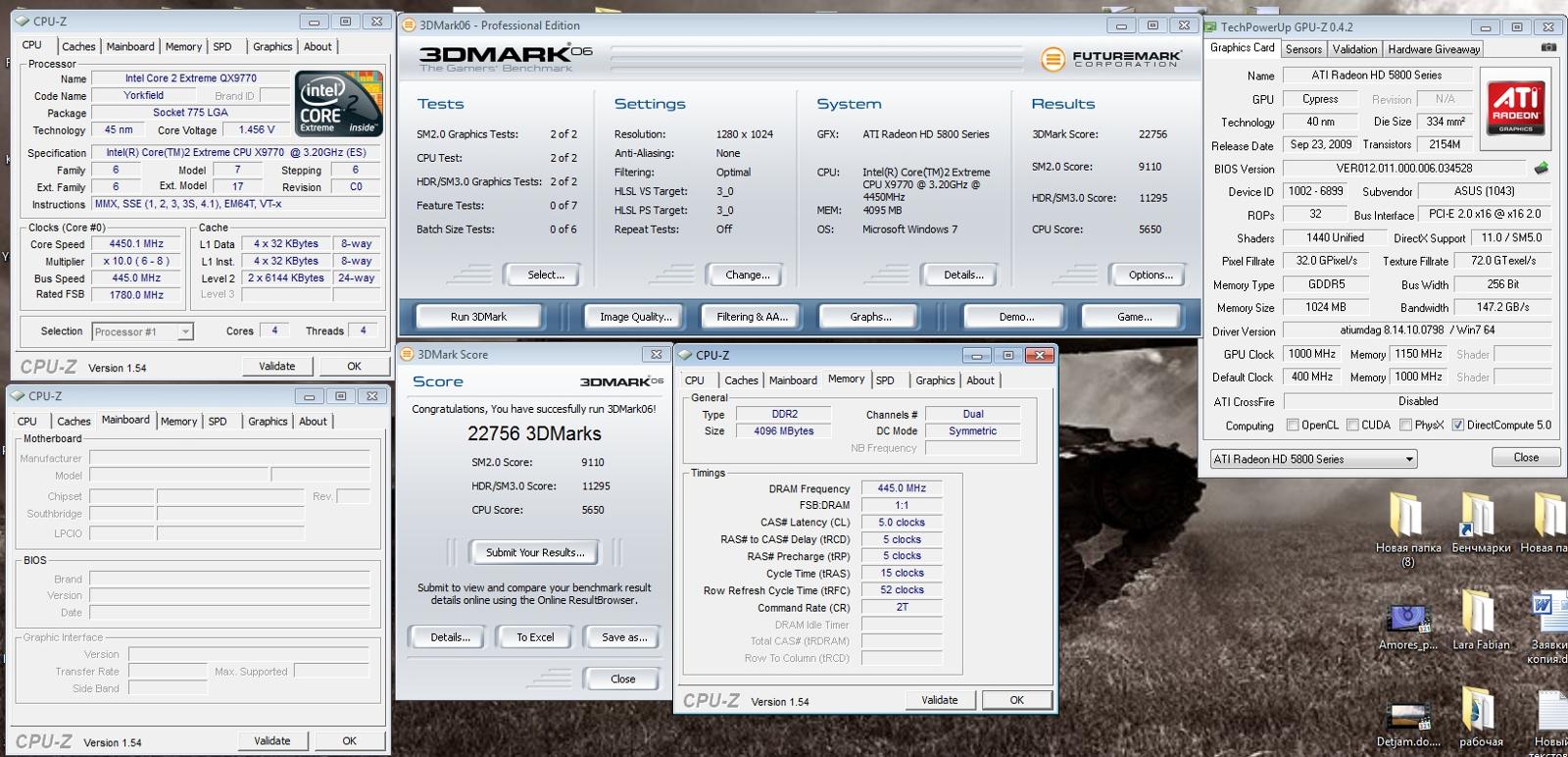Select the Заявки копия Word document icon

[x=1547, y=628]
